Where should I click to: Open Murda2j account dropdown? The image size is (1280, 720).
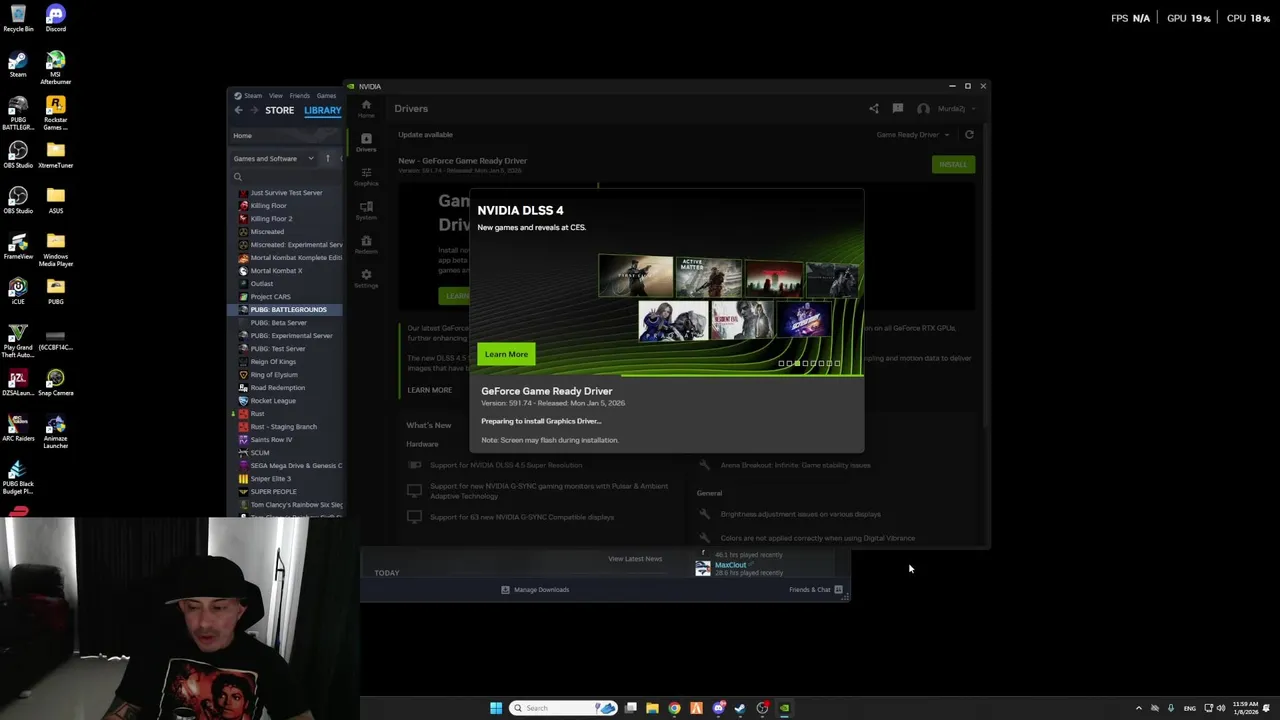pos(945,108)
